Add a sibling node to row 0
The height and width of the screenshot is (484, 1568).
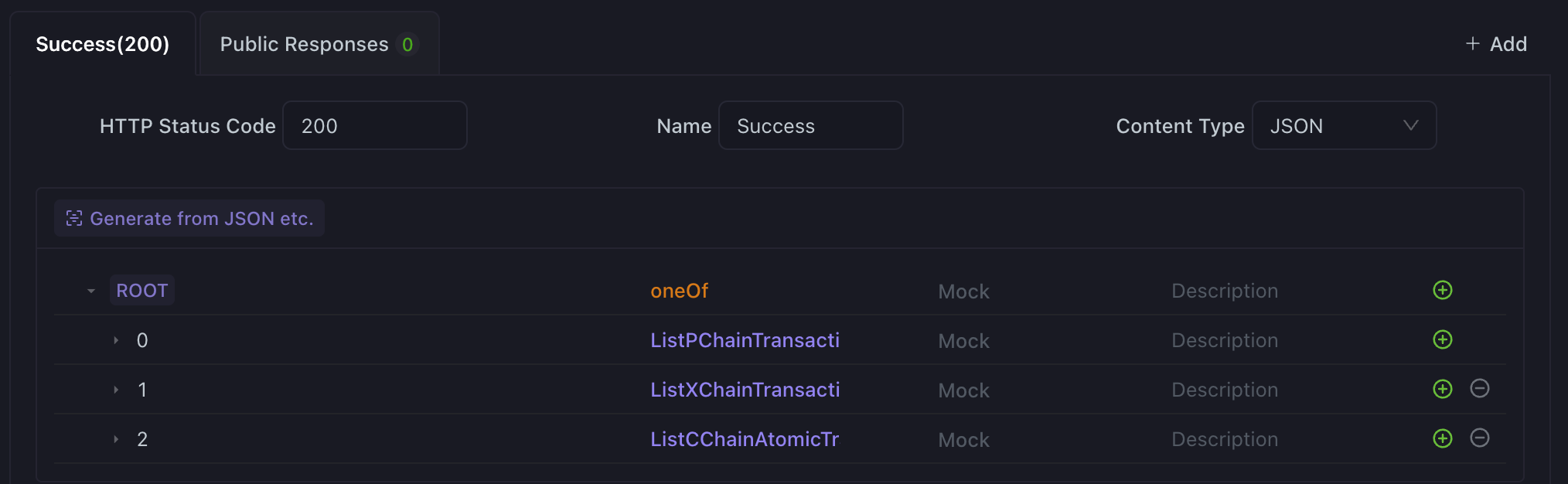pos(1443,339)
